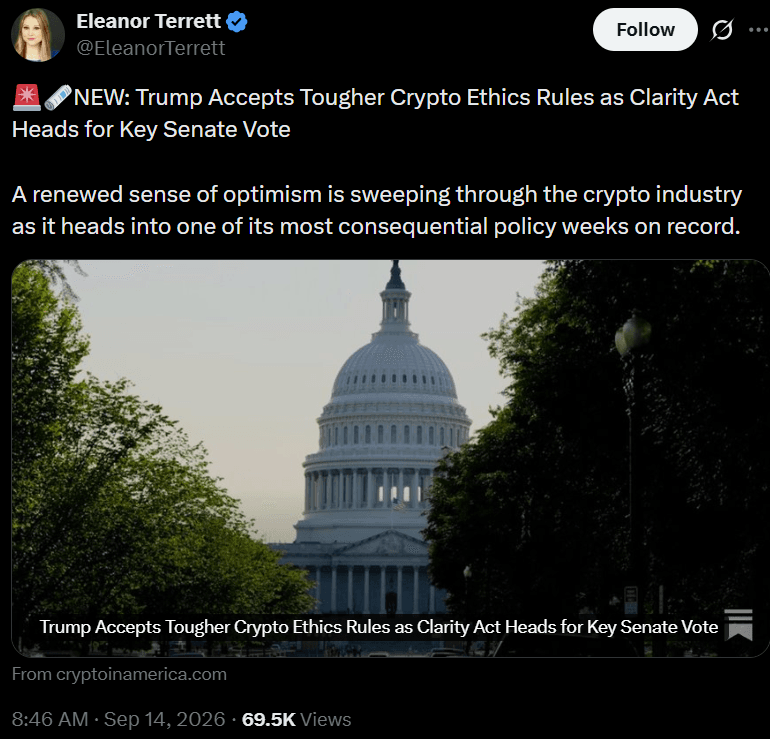Click the article bookmark icon on card
The image size is (770, 739).
[x=738, y=625]
